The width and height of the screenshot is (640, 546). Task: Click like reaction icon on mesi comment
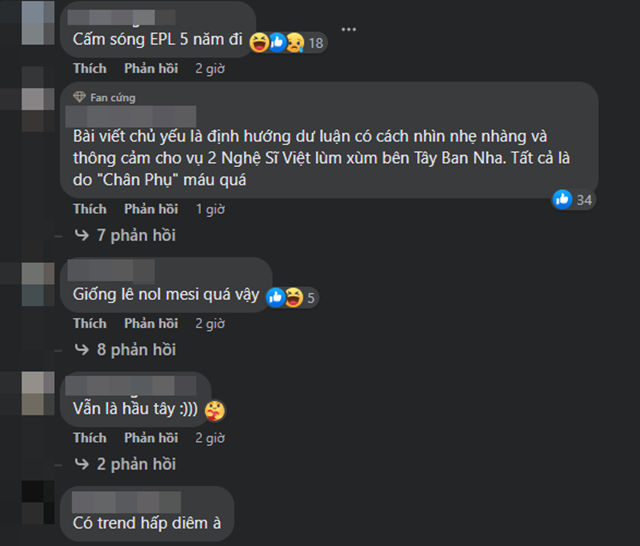tap(276, 297)
